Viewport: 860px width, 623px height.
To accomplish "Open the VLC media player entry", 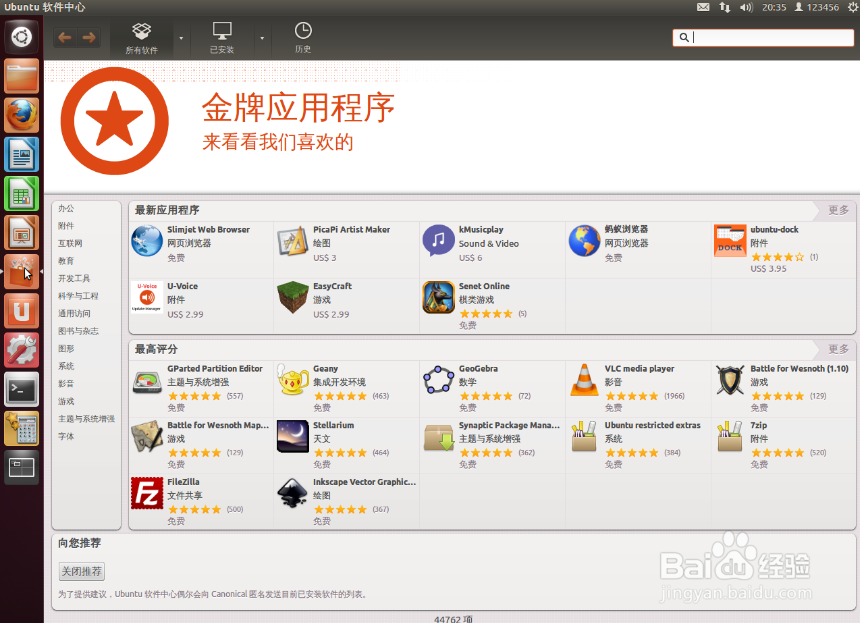I will pos(584,379).
